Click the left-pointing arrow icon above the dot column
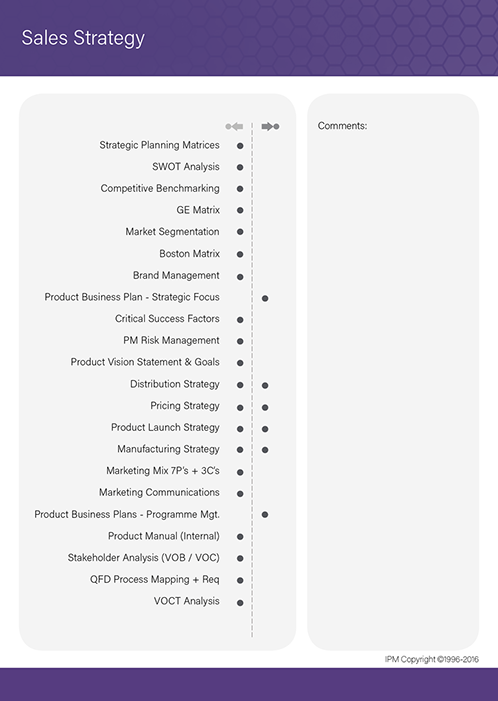 tap(234, 127)
